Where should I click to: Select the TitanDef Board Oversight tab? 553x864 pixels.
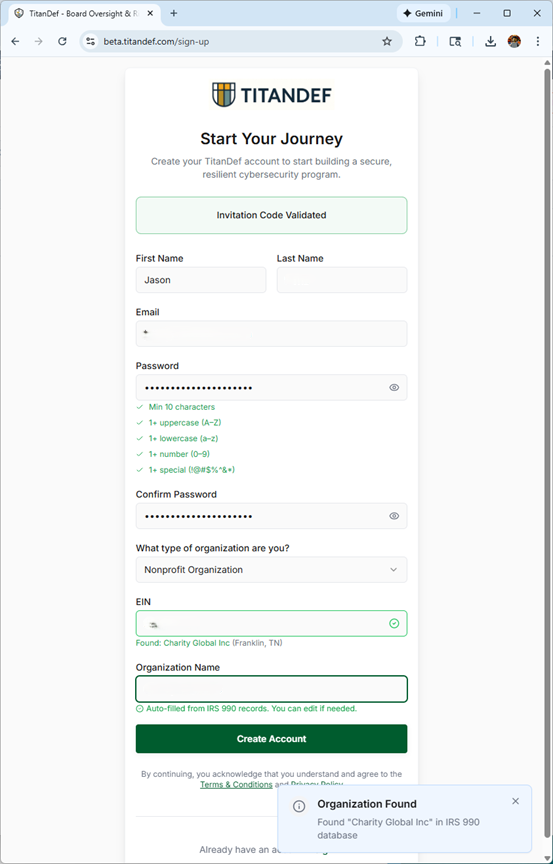84,13
